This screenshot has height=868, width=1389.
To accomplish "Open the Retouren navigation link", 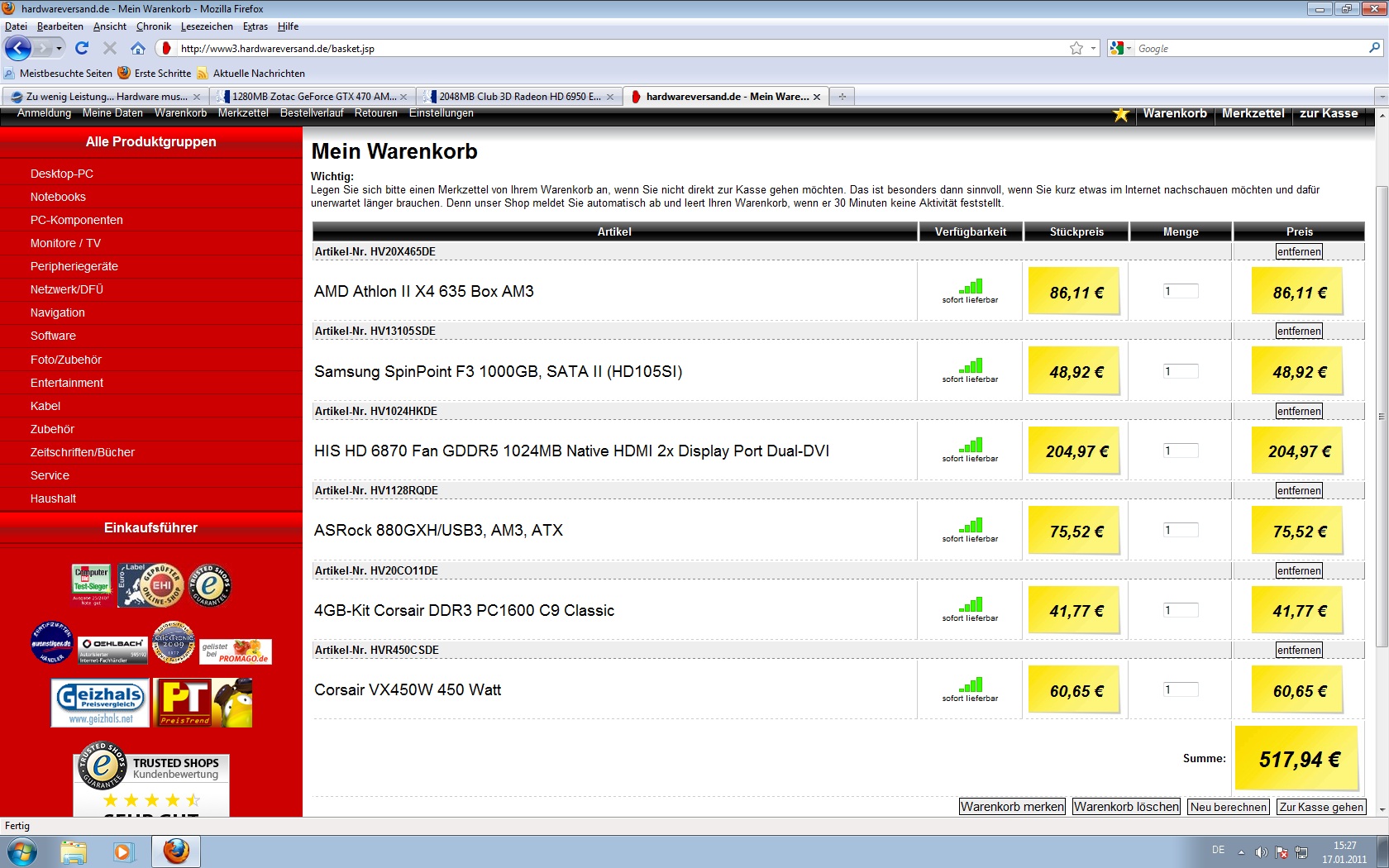I will (376, 113).
